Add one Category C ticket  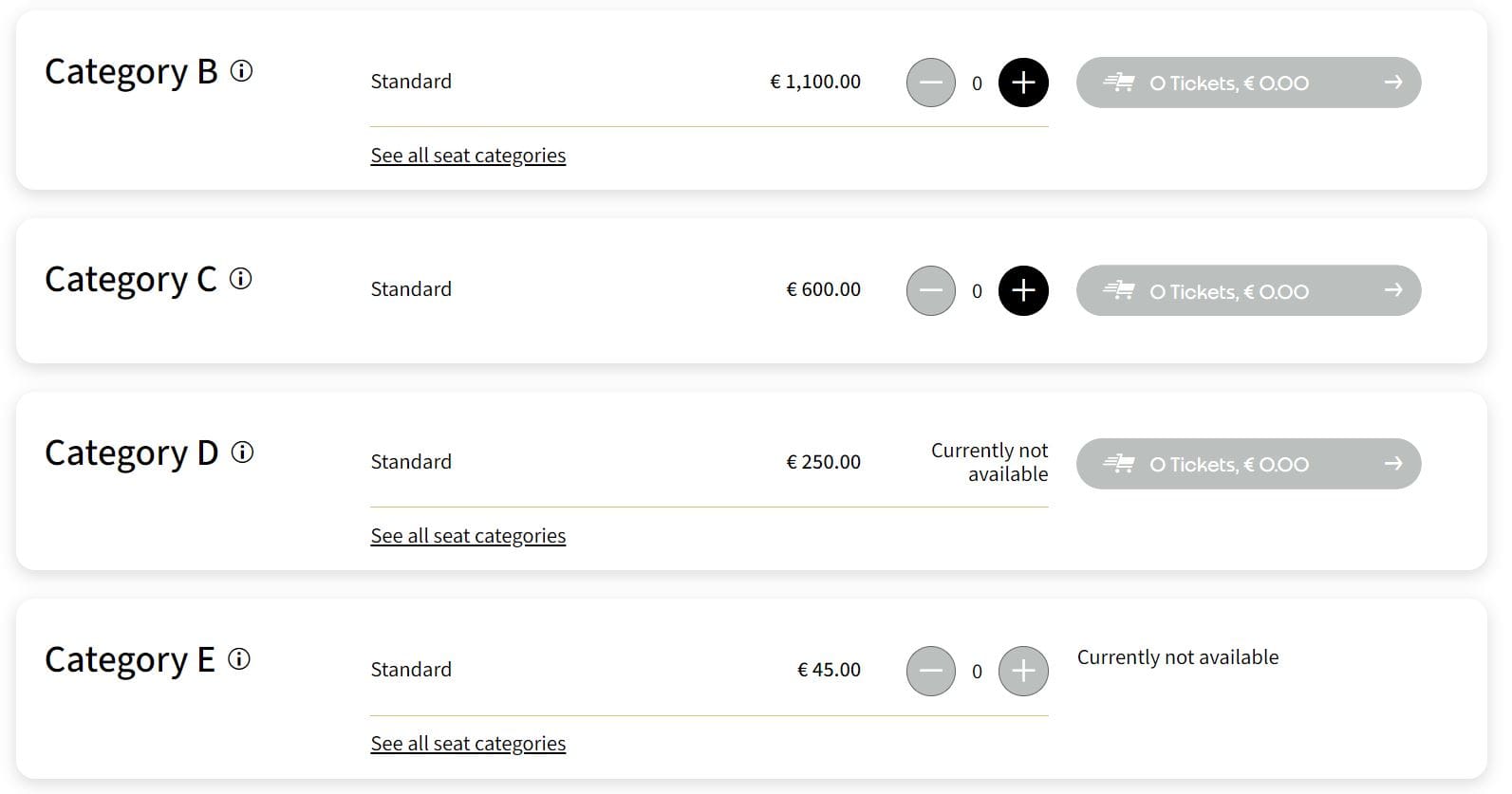point(1023,290)
